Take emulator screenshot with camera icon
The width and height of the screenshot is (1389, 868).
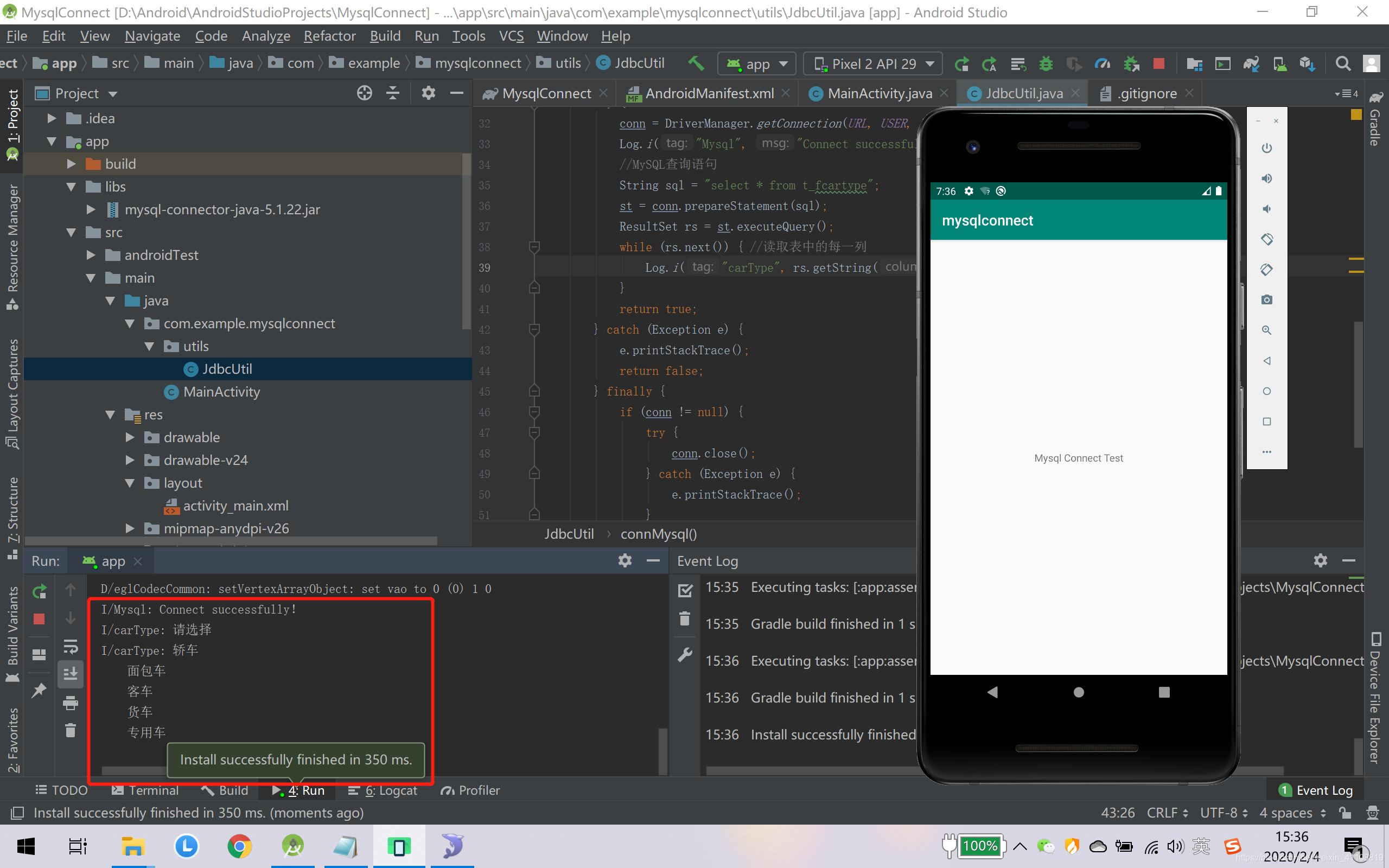pyautogui.click(x=1267, y=299)
